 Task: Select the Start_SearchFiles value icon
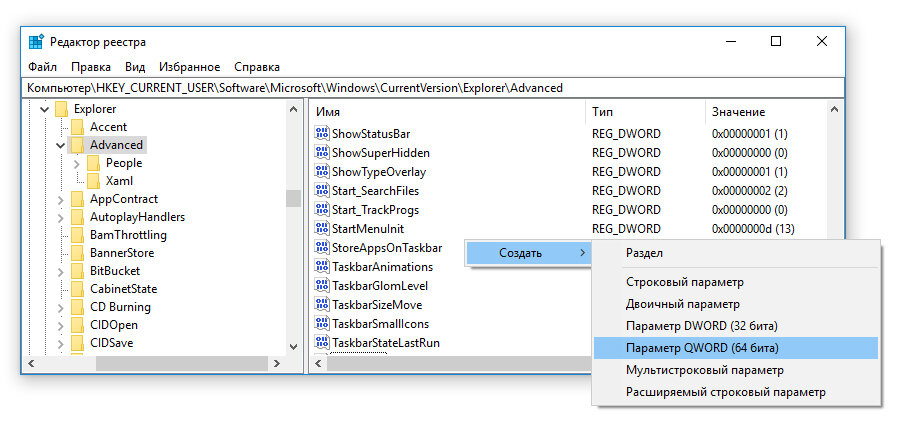321,190
